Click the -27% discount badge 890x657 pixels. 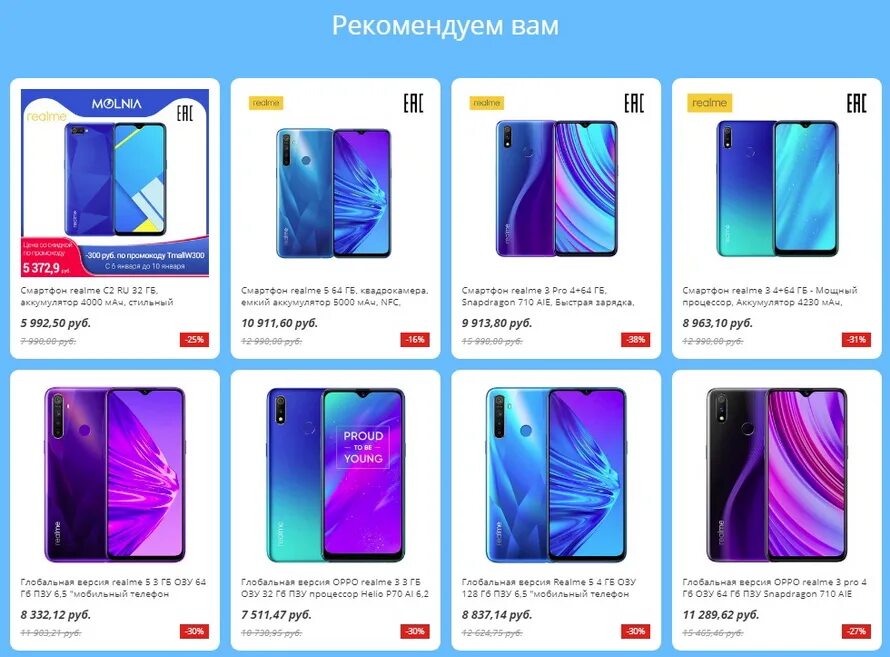tap(856, 631)
